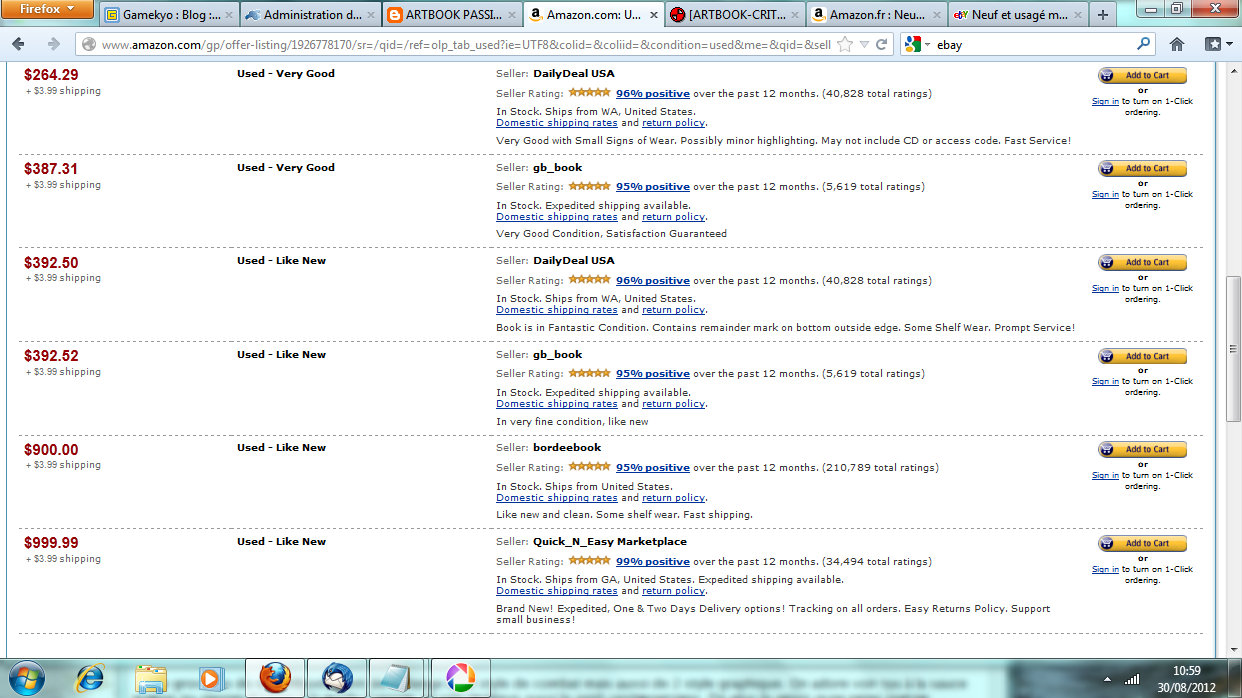Open a new tab with the plus button
The width and height of the screenshot is (1242, 698).
1103,15
